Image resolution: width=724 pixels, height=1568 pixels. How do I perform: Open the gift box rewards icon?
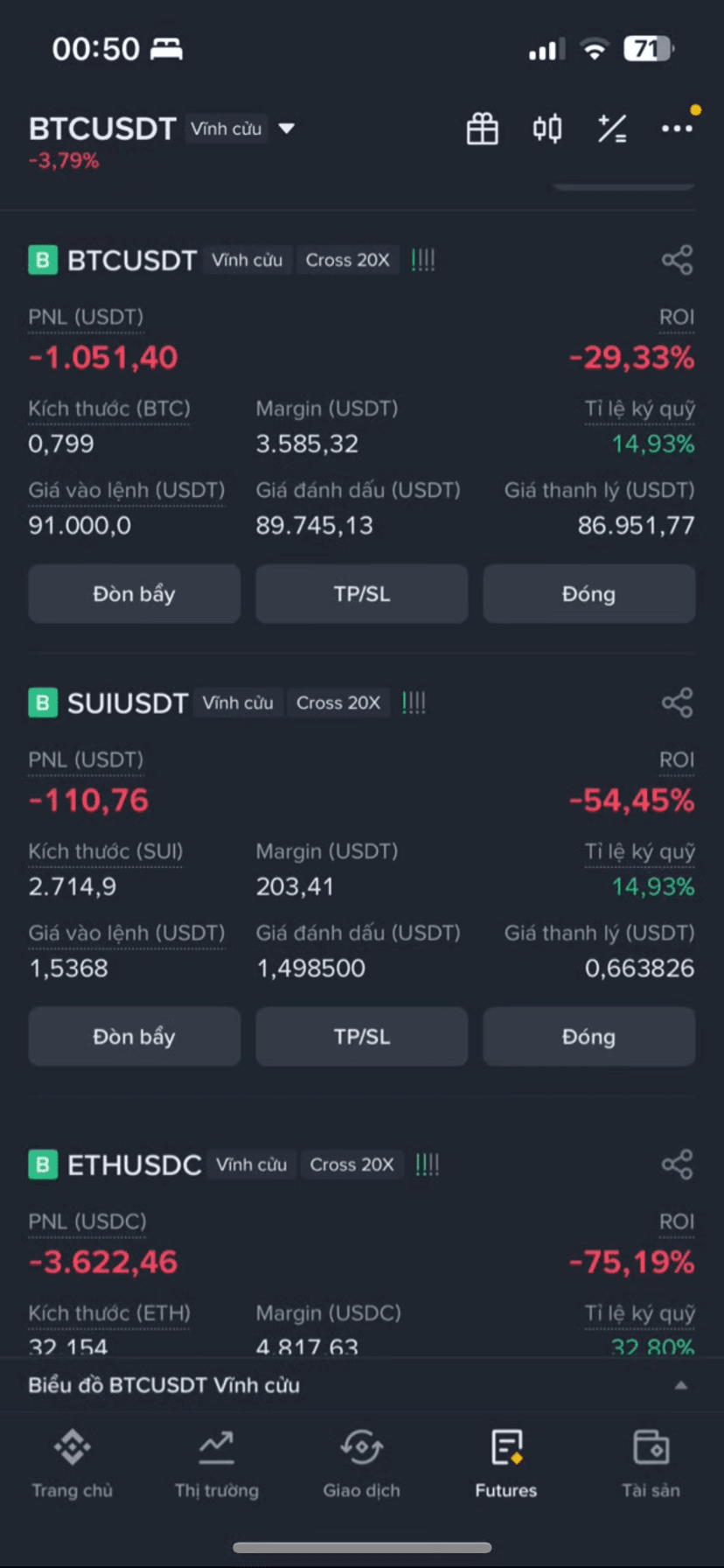pyautogui.click(x=482, y=129)
